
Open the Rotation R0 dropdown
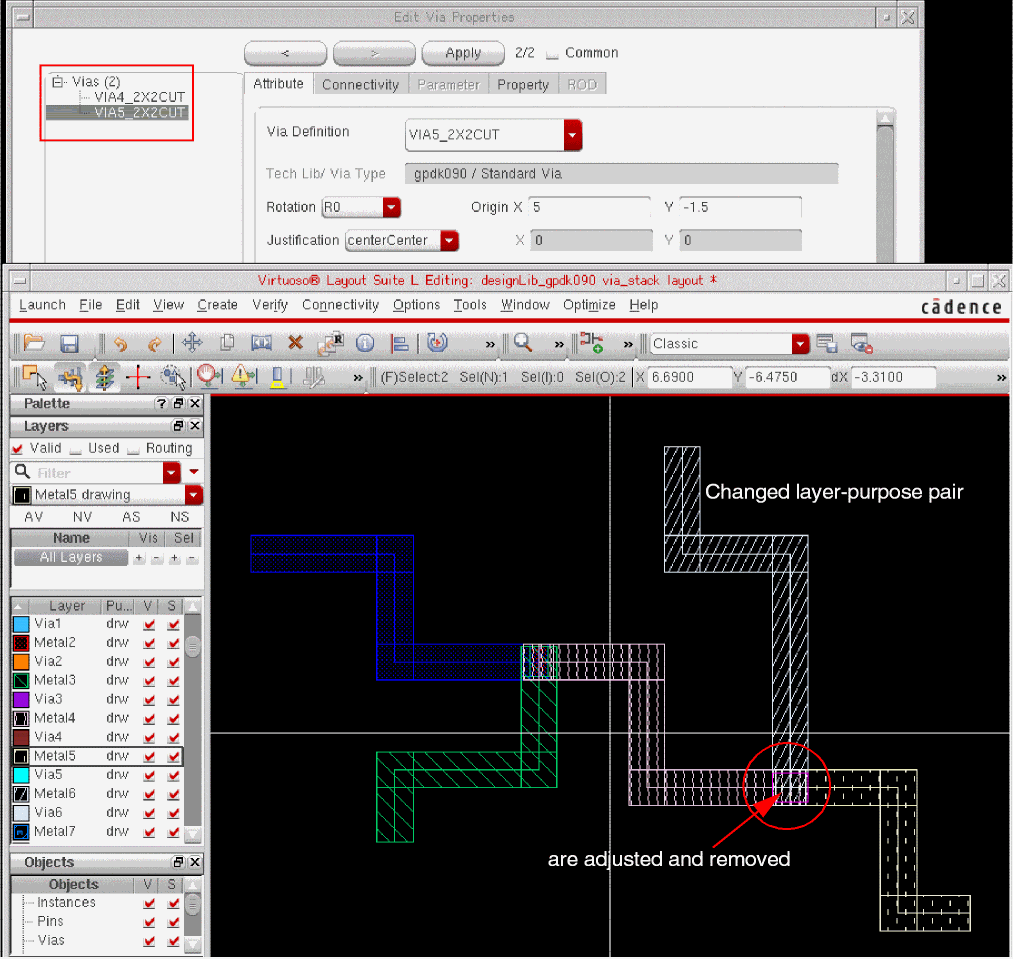(x=391, y=207)
